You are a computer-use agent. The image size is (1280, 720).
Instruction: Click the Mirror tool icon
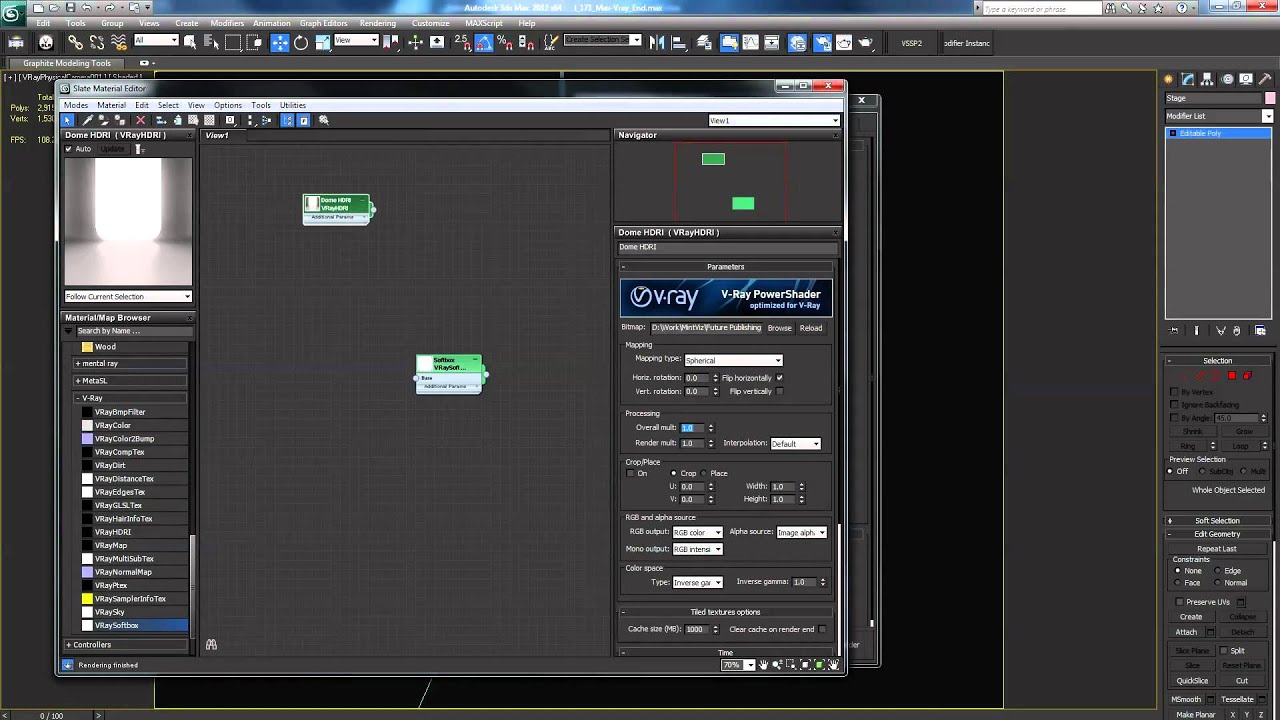pyautogui.click(x=657, y=43)
